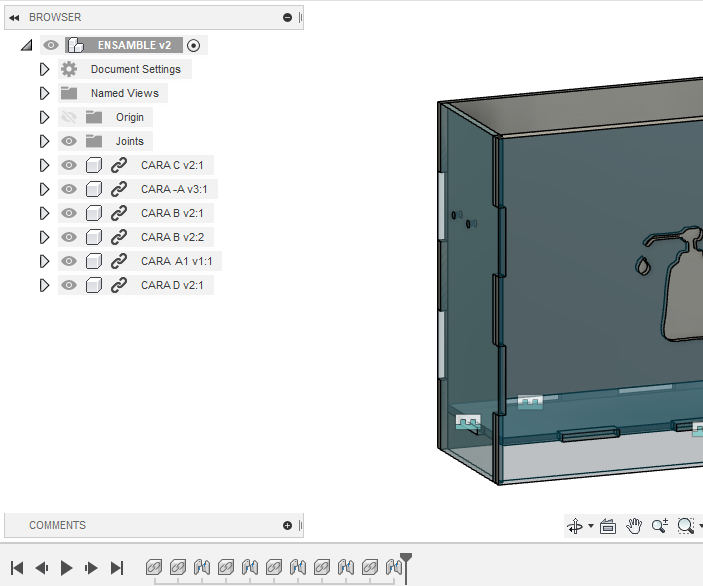Select the Orbit navigation tool

575,525
